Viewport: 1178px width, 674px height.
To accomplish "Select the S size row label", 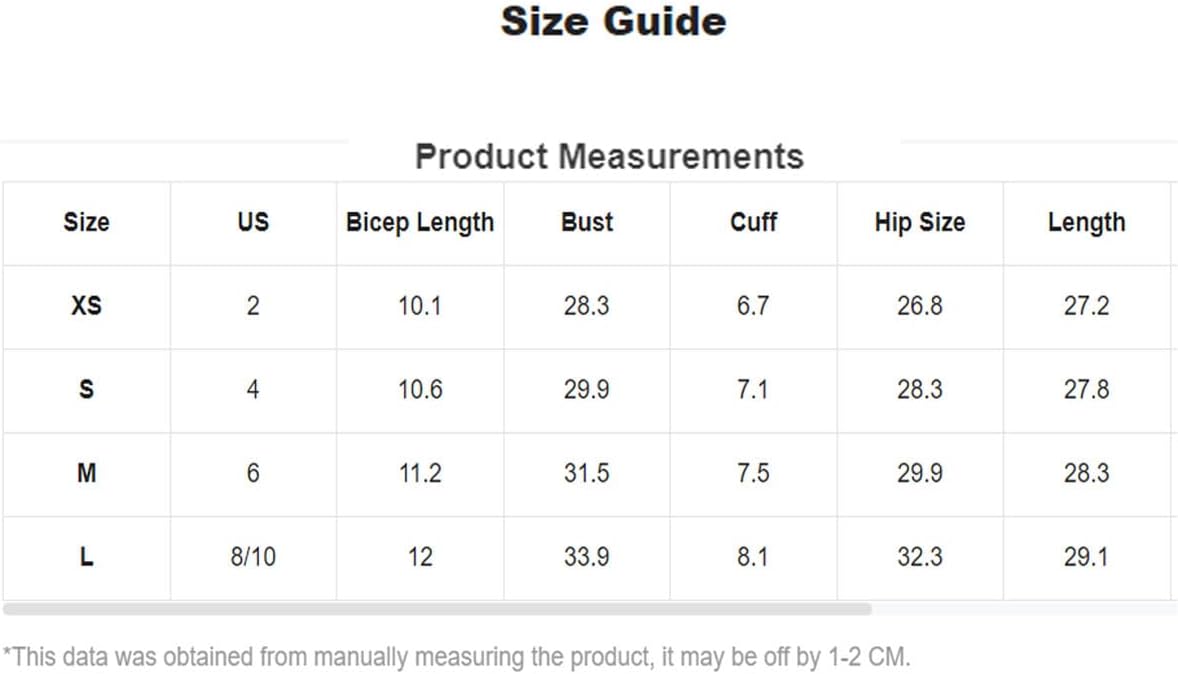I will [x=86, y=389].
